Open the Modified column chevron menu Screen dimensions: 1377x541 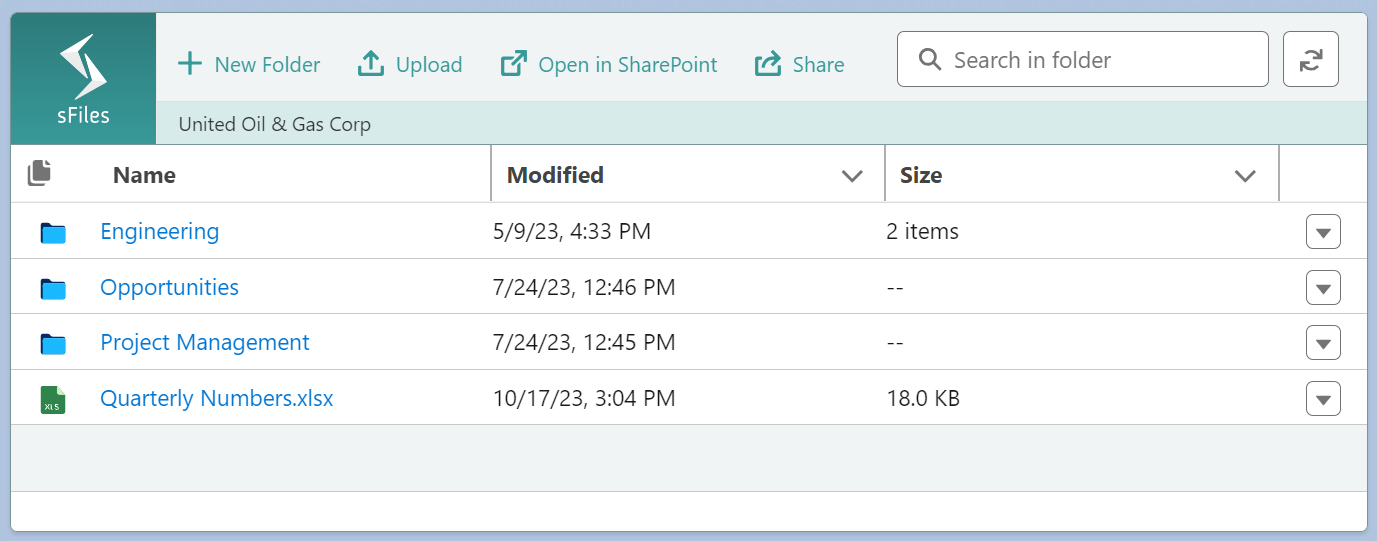point(852,176)
